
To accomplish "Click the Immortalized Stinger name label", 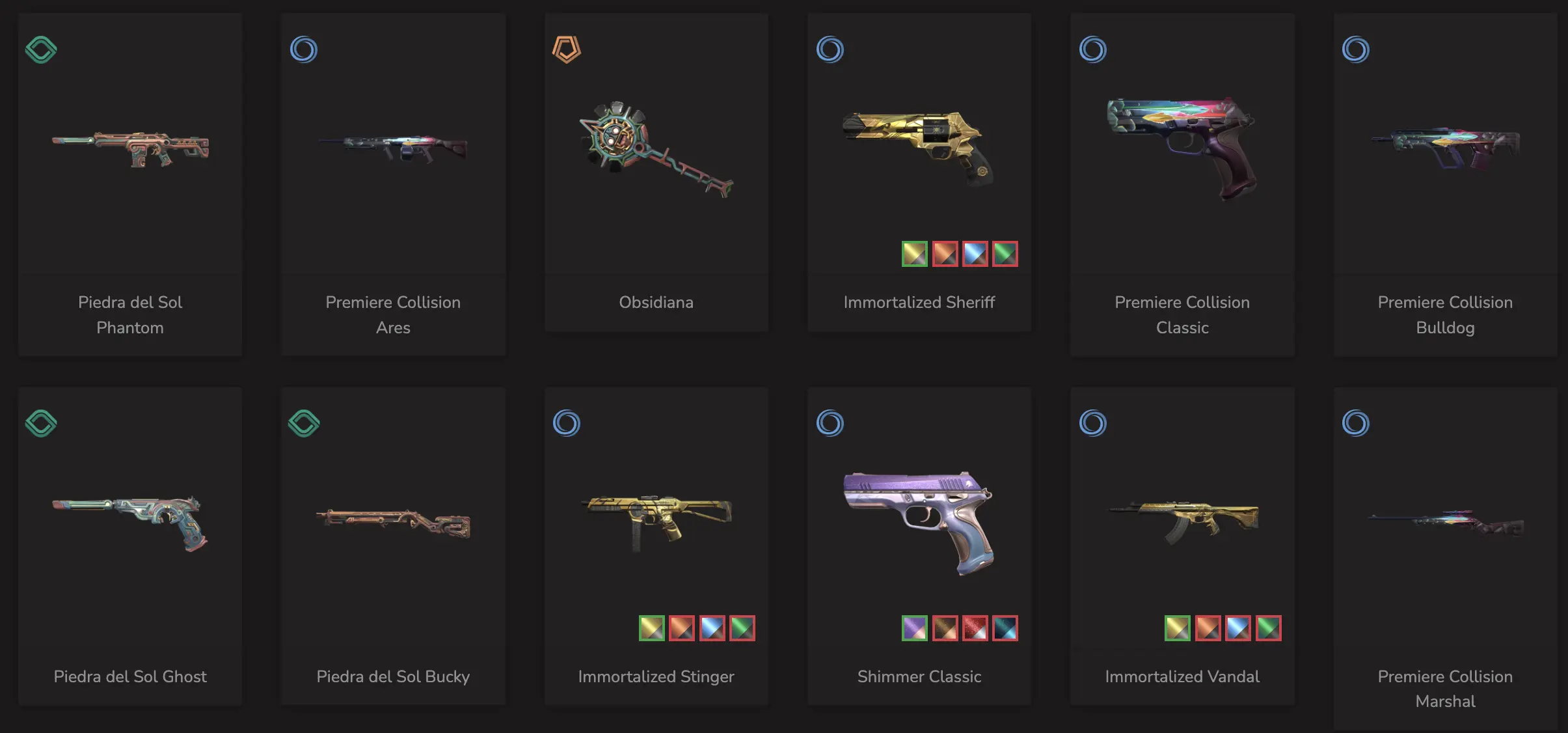I will [656, 677].
